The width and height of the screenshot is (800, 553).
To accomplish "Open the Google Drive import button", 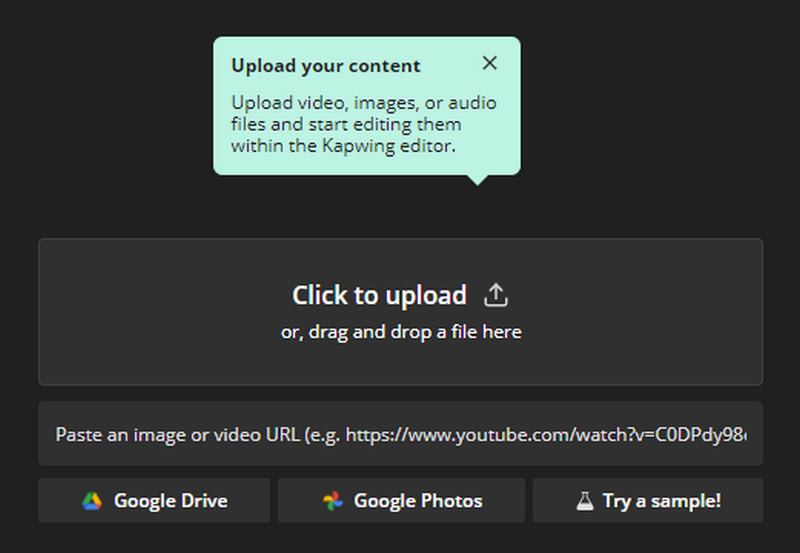I will click(x=154, y=500).
